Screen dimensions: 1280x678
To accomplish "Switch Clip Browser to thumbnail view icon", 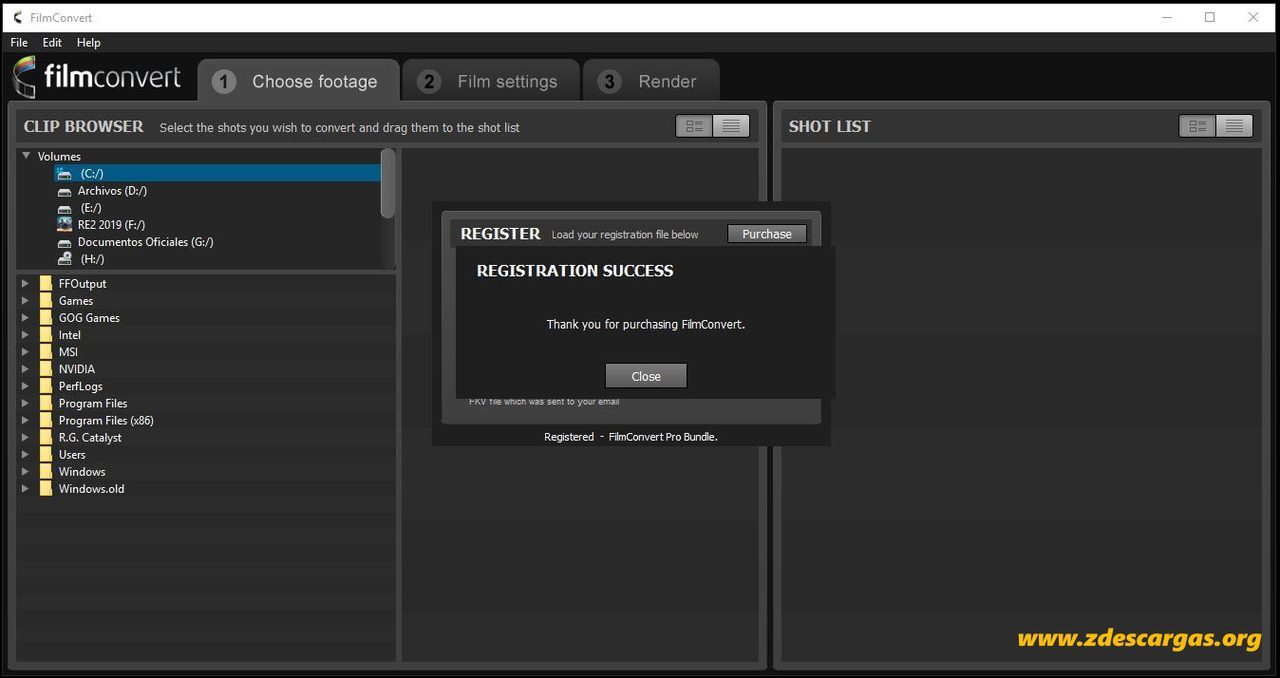I will point(694,126).
